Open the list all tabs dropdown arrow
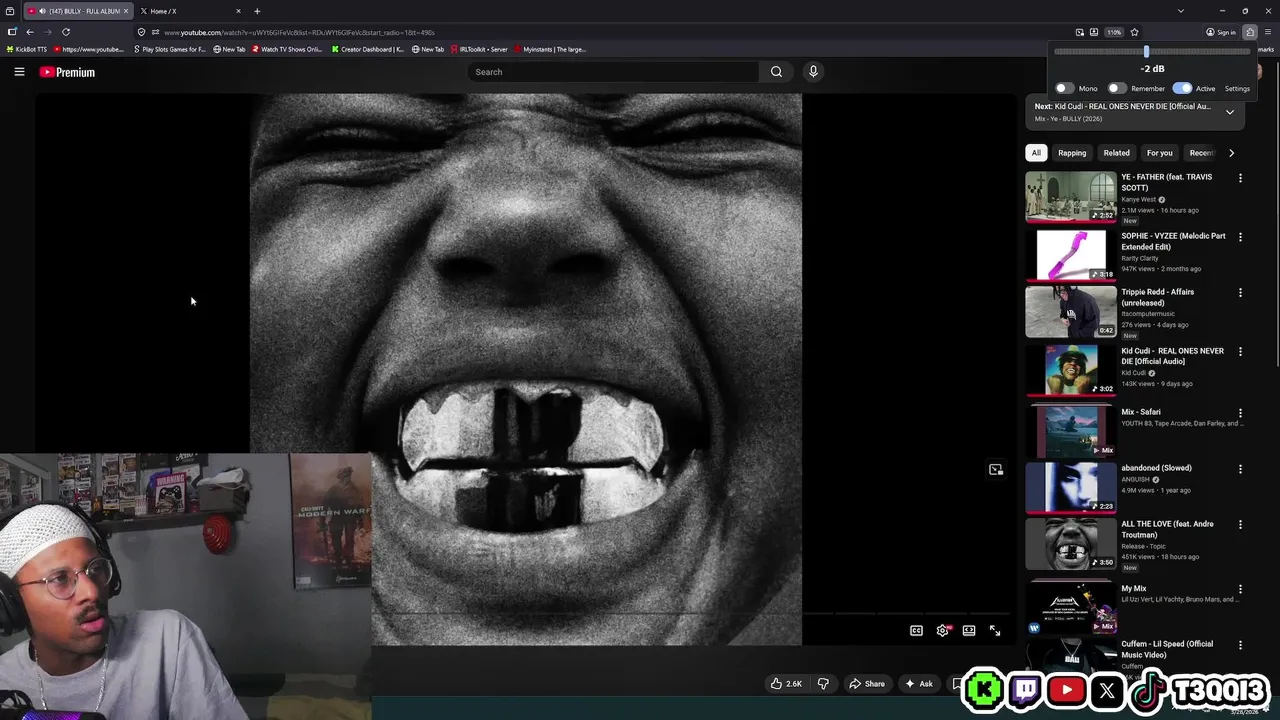Image resolution: width=1280 pixels, height=720 pixels. pos(1180,11)
